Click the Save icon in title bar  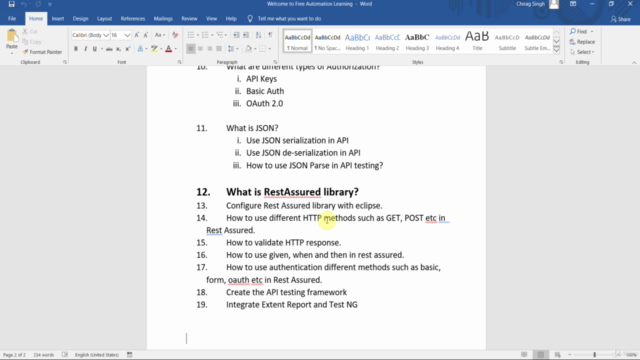[x=11, y=4]
